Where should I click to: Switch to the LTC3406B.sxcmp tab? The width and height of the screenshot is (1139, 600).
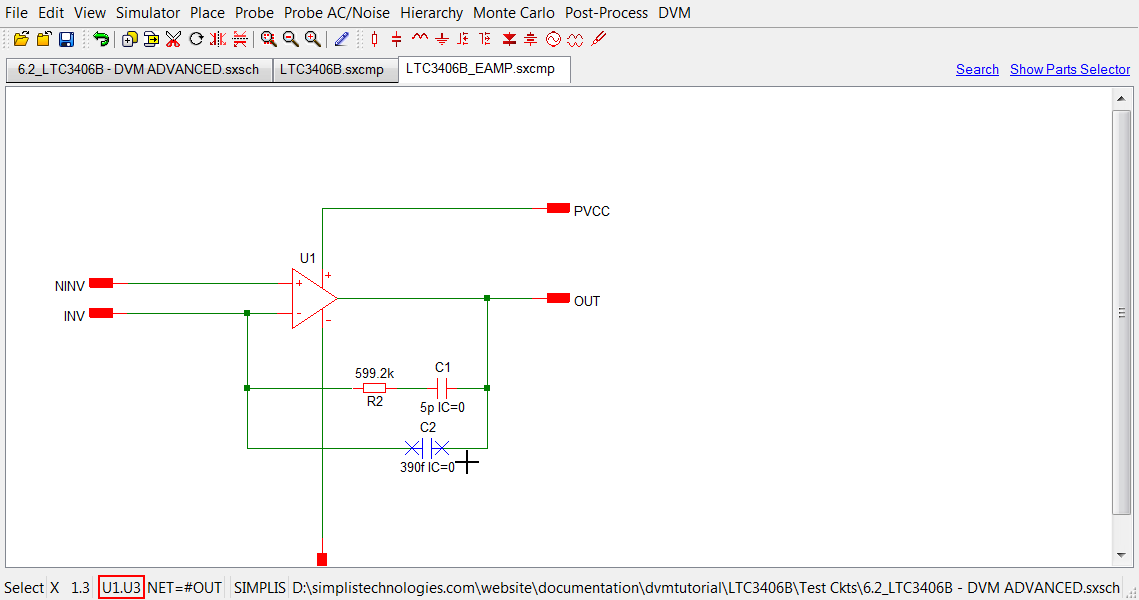click(x=332, y=70)
